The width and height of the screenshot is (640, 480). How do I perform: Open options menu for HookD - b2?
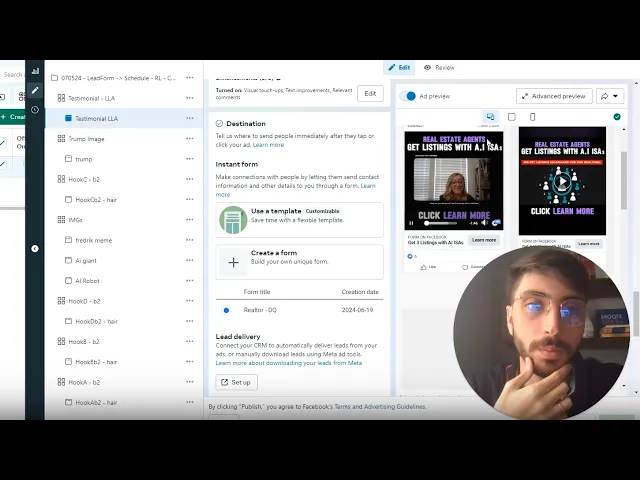pos(189,301)
